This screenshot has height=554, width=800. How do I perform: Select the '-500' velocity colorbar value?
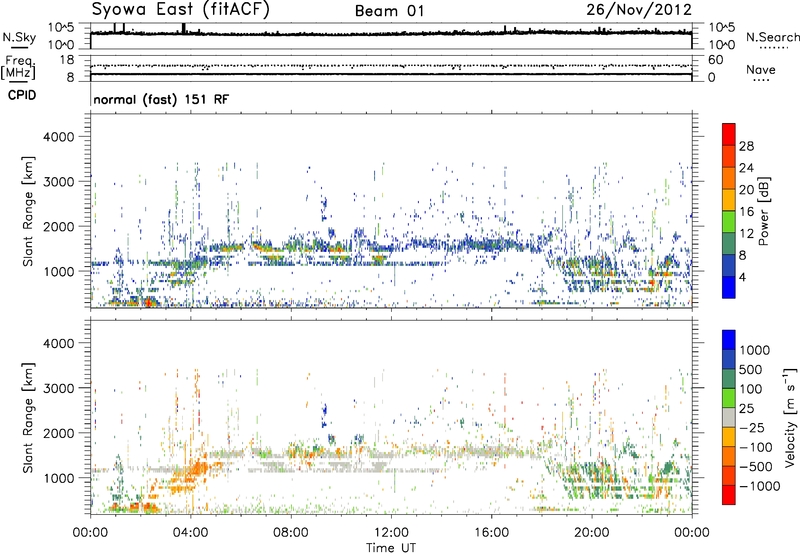(756, 466)
